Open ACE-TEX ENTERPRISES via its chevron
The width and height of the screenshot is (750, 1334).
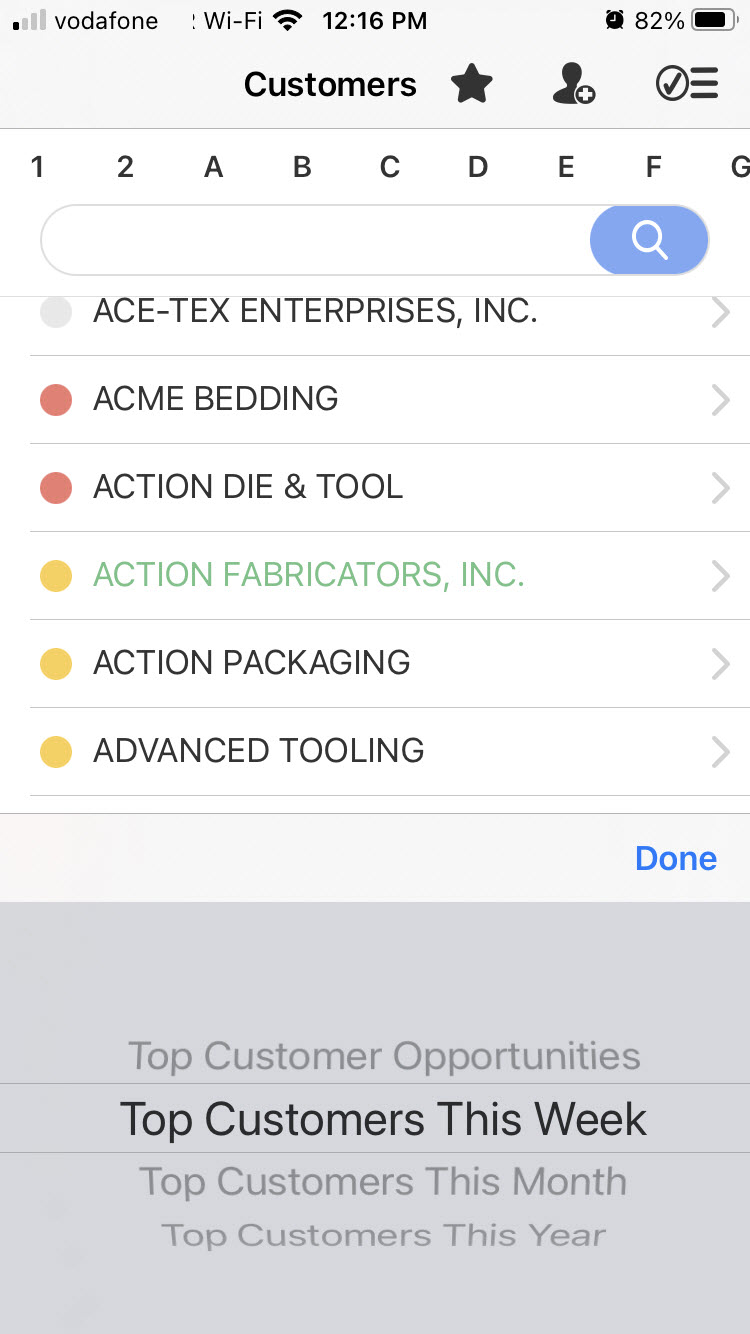[721, 313]
